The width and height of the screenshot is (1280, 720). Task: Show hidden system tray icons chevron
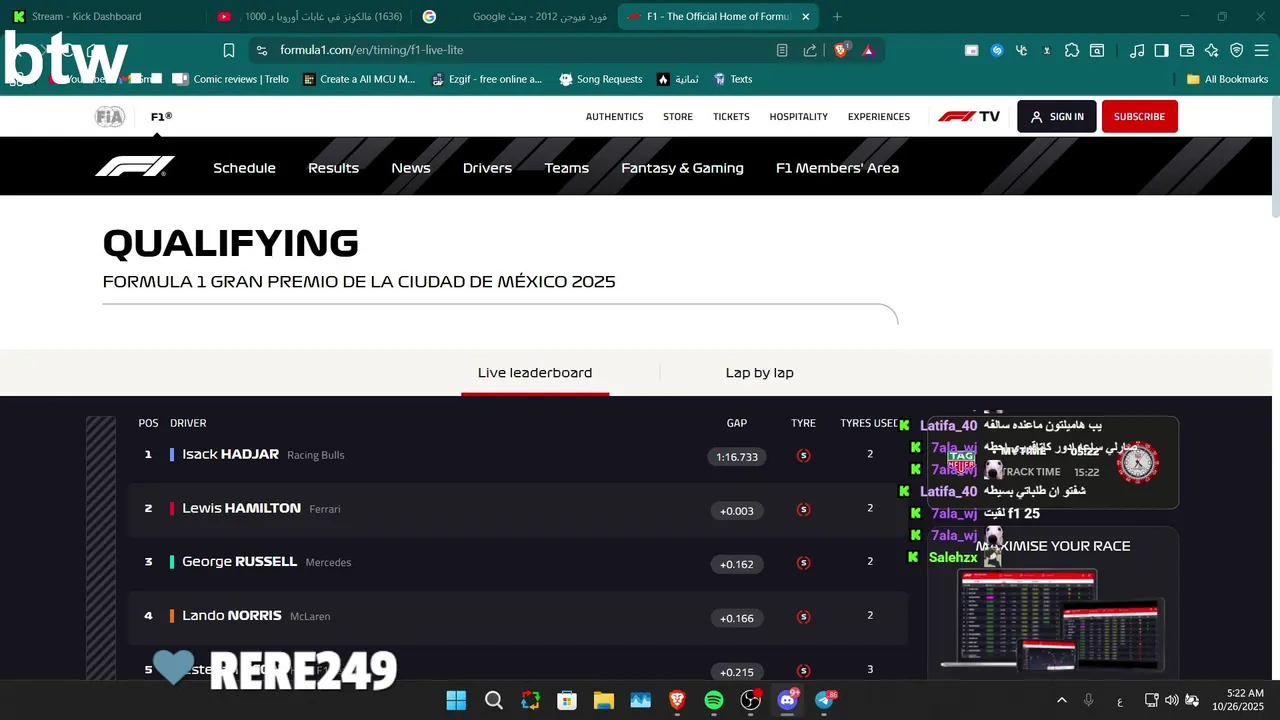1061,700
